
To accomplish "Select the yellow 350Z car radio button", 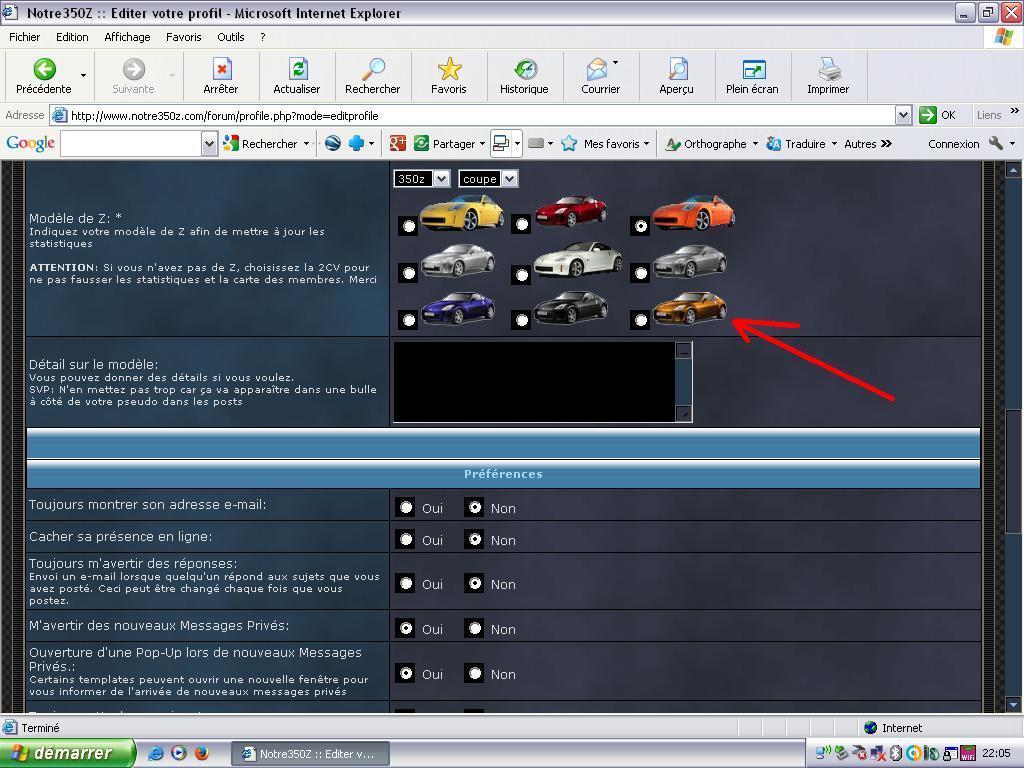I will point(408,226).
